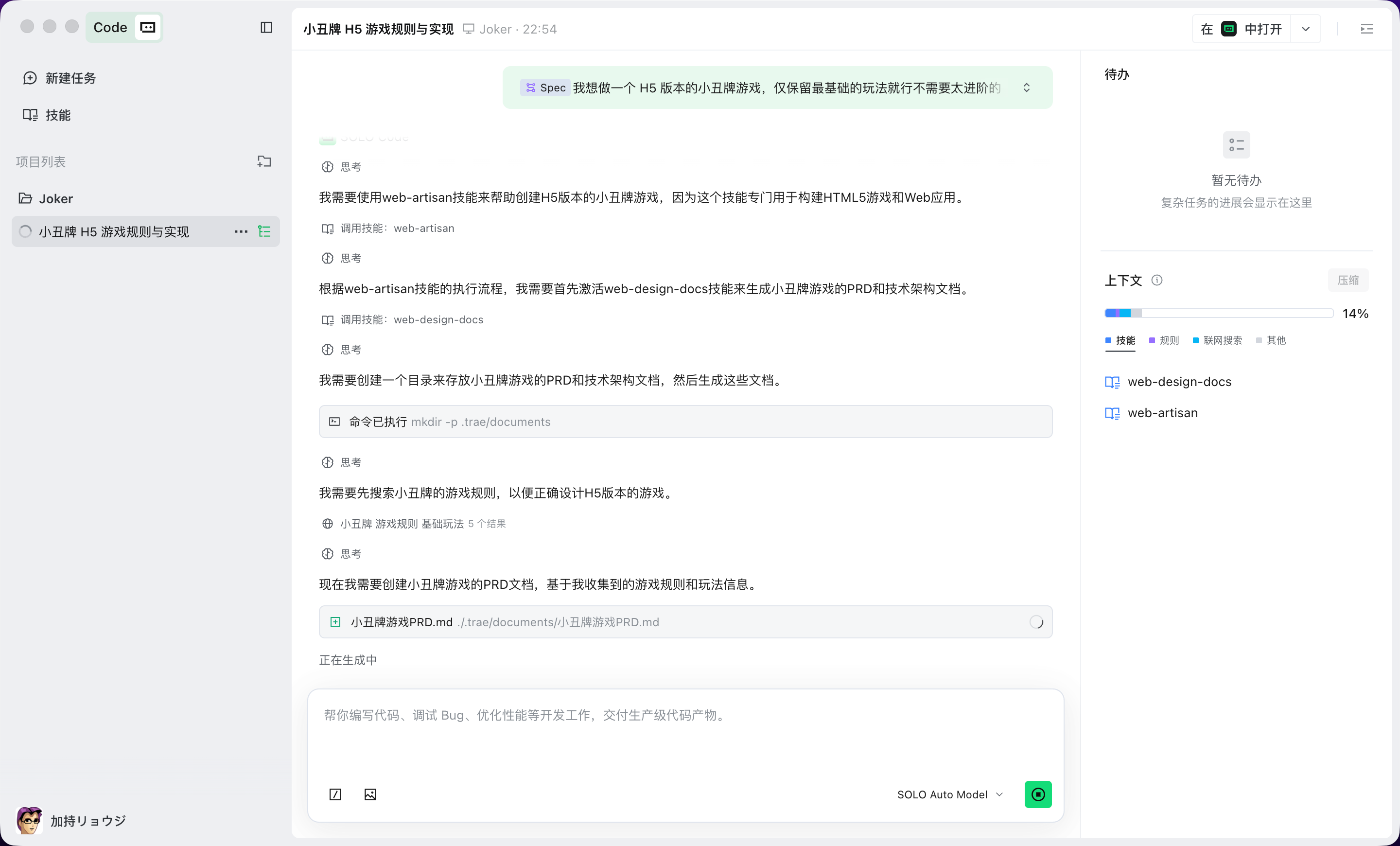Viewport: 1400px width, 846px height.
Task: Toggle the left sidebar panel icon
Action: [x=266, y=27]
